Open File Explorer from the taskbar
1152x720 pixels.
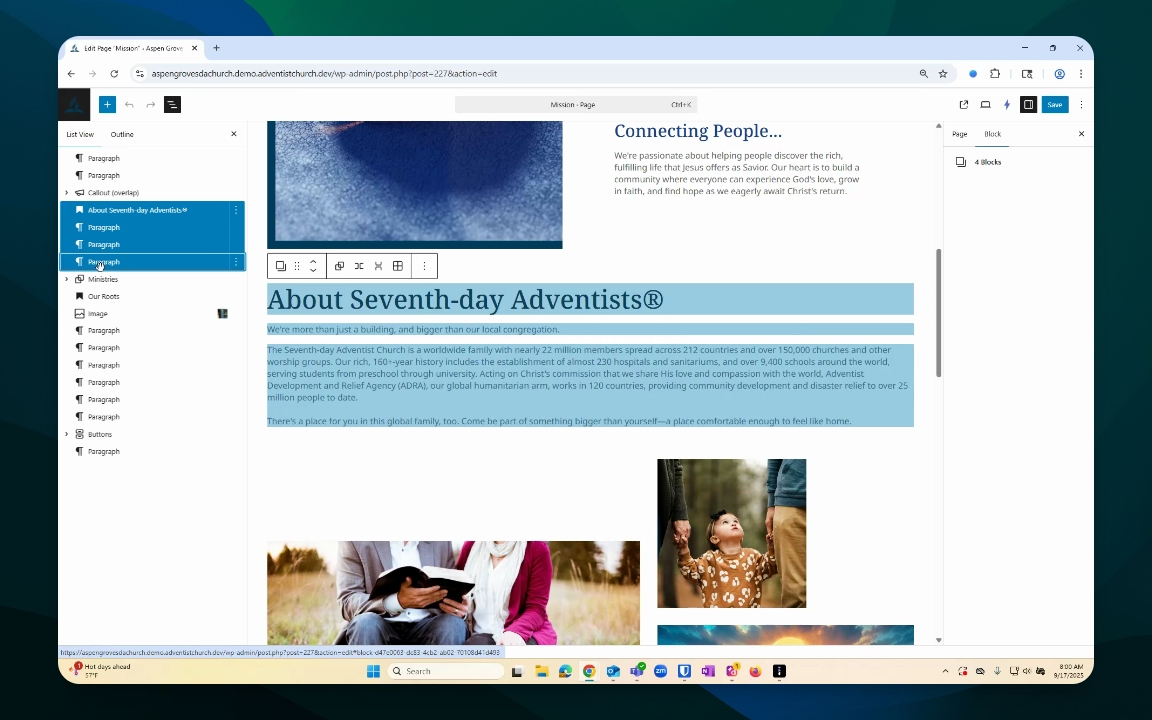541,671
